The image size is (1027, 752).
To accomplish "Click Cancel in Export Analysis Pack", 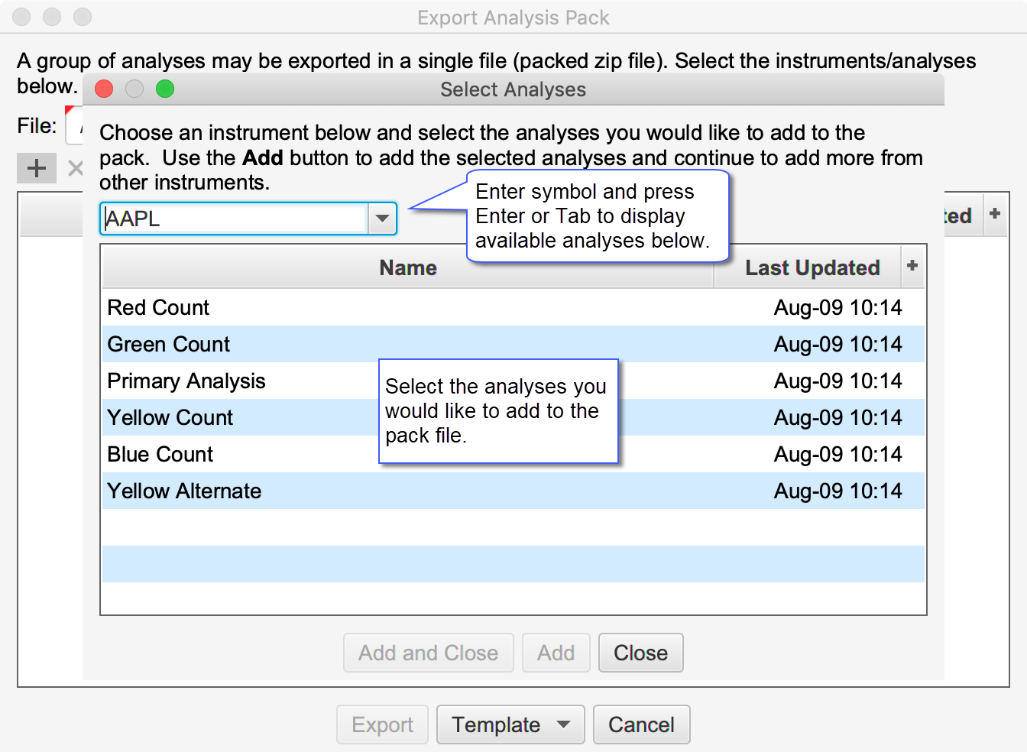I will click(641, 725).
